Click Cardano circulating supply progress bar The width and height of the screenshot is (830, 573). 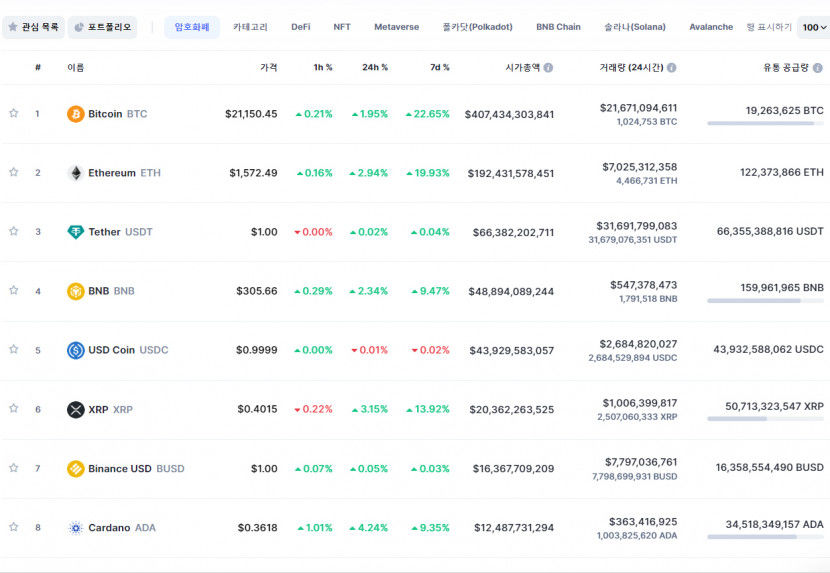(x=765, y=537)
